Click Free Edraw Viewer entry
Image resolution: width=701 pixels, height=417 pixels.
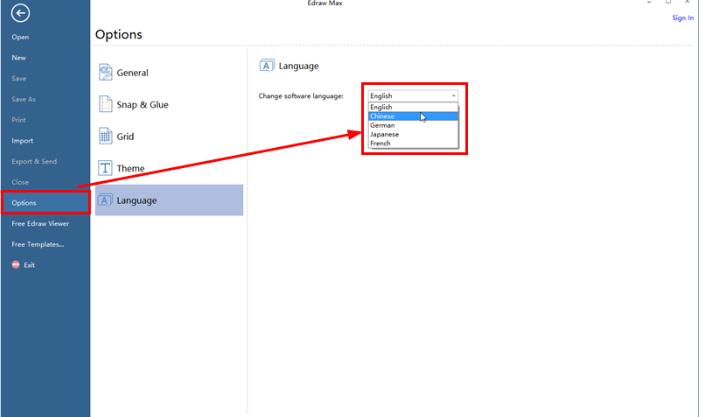point(40,223)
